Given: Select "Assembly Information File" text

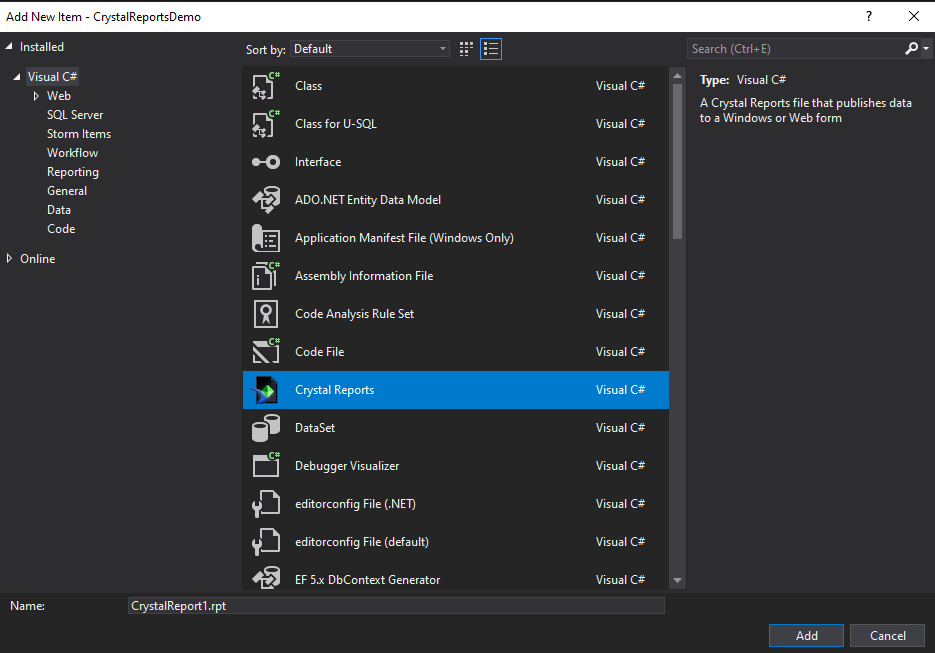Looking at the screenshot, I should (364, 276).
